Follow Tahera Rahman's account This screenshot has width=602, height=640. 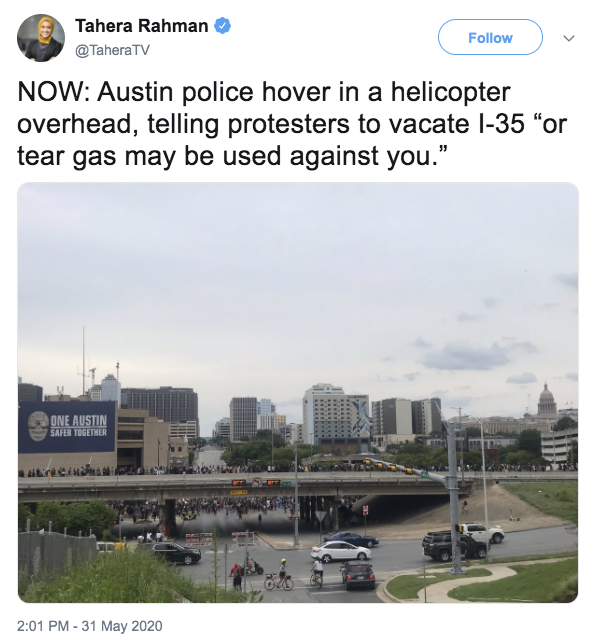(490, 37)
